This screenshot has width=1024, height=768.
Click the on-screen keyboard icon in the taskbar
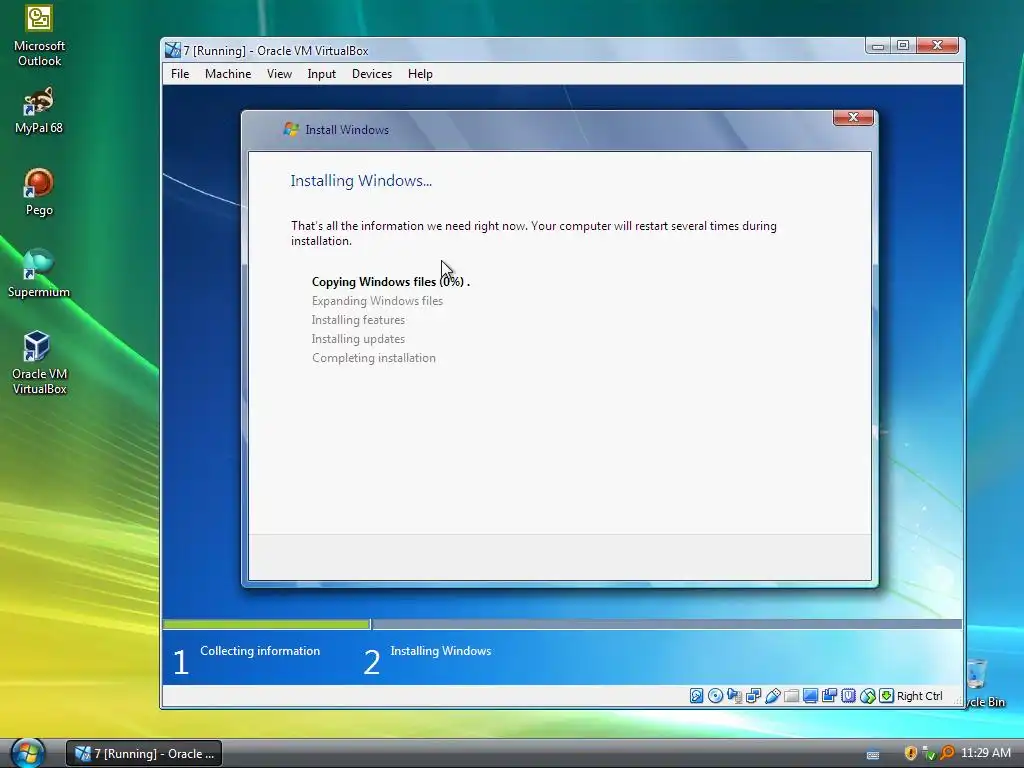pos(873,755)
